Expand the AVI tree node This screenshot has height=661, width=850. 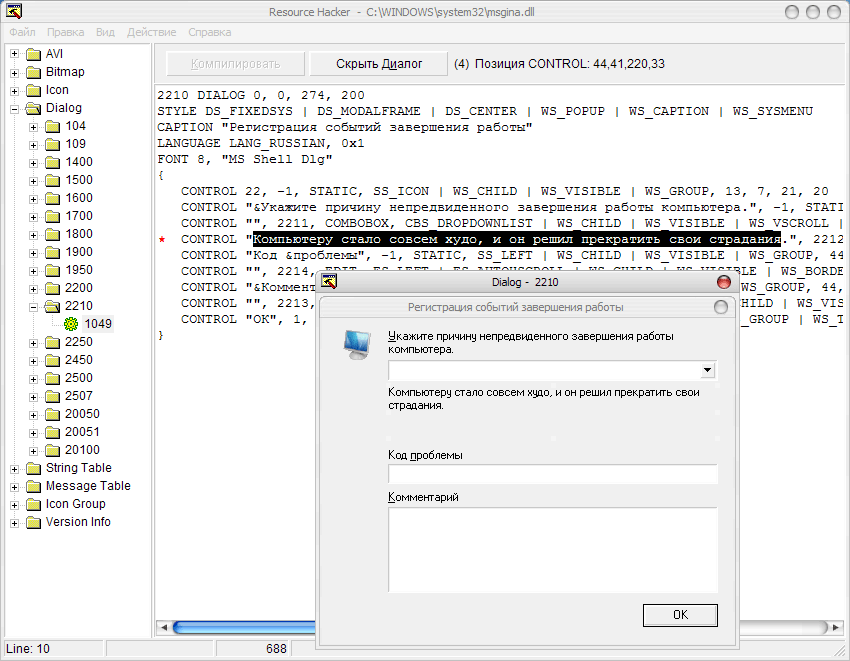15,54
